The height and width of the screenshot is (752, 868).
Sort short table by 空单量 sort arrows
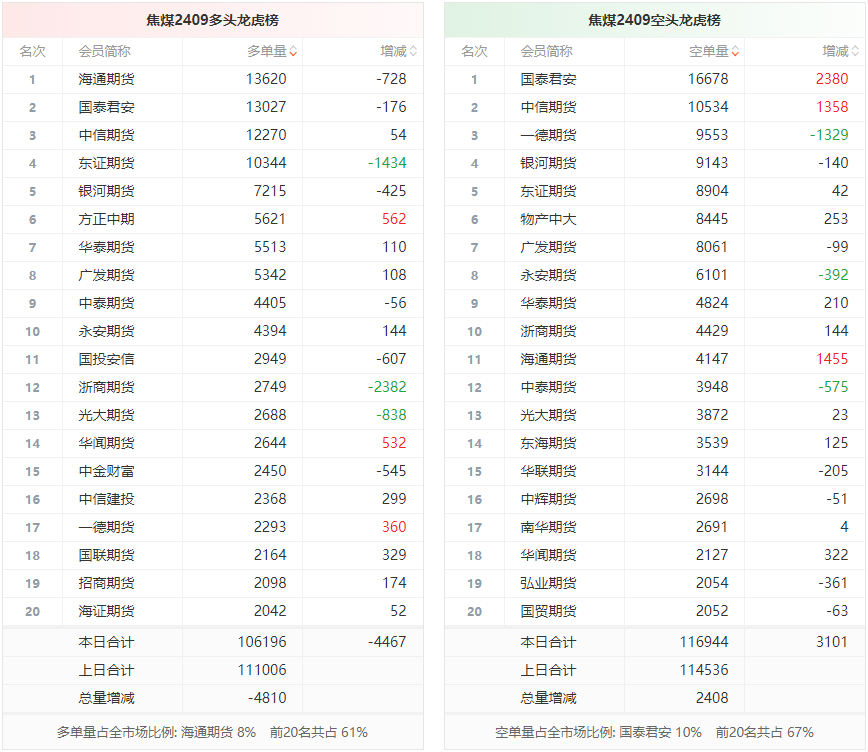tap(735, 51)
